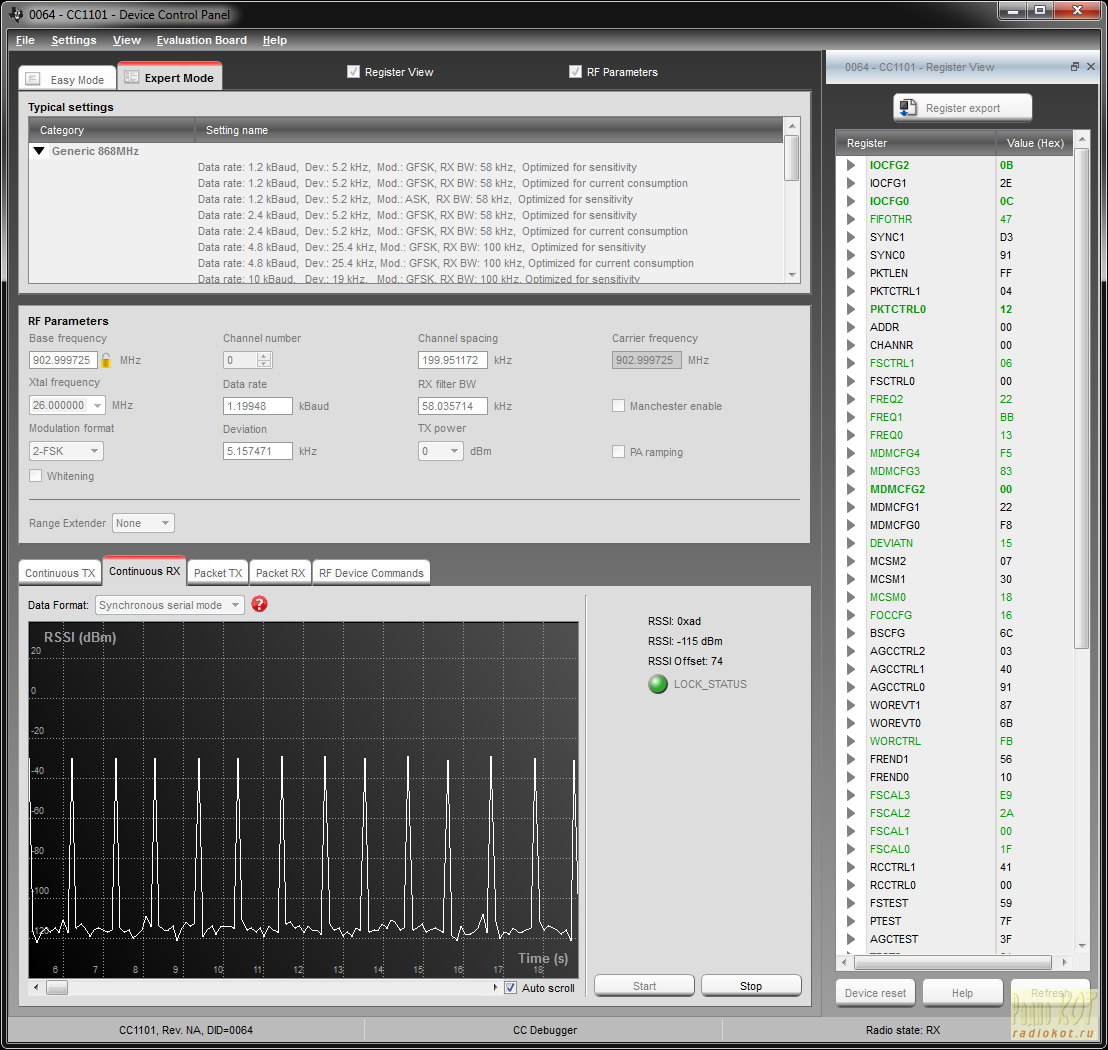Open the Modulation format dropdown

click(94, 451)
